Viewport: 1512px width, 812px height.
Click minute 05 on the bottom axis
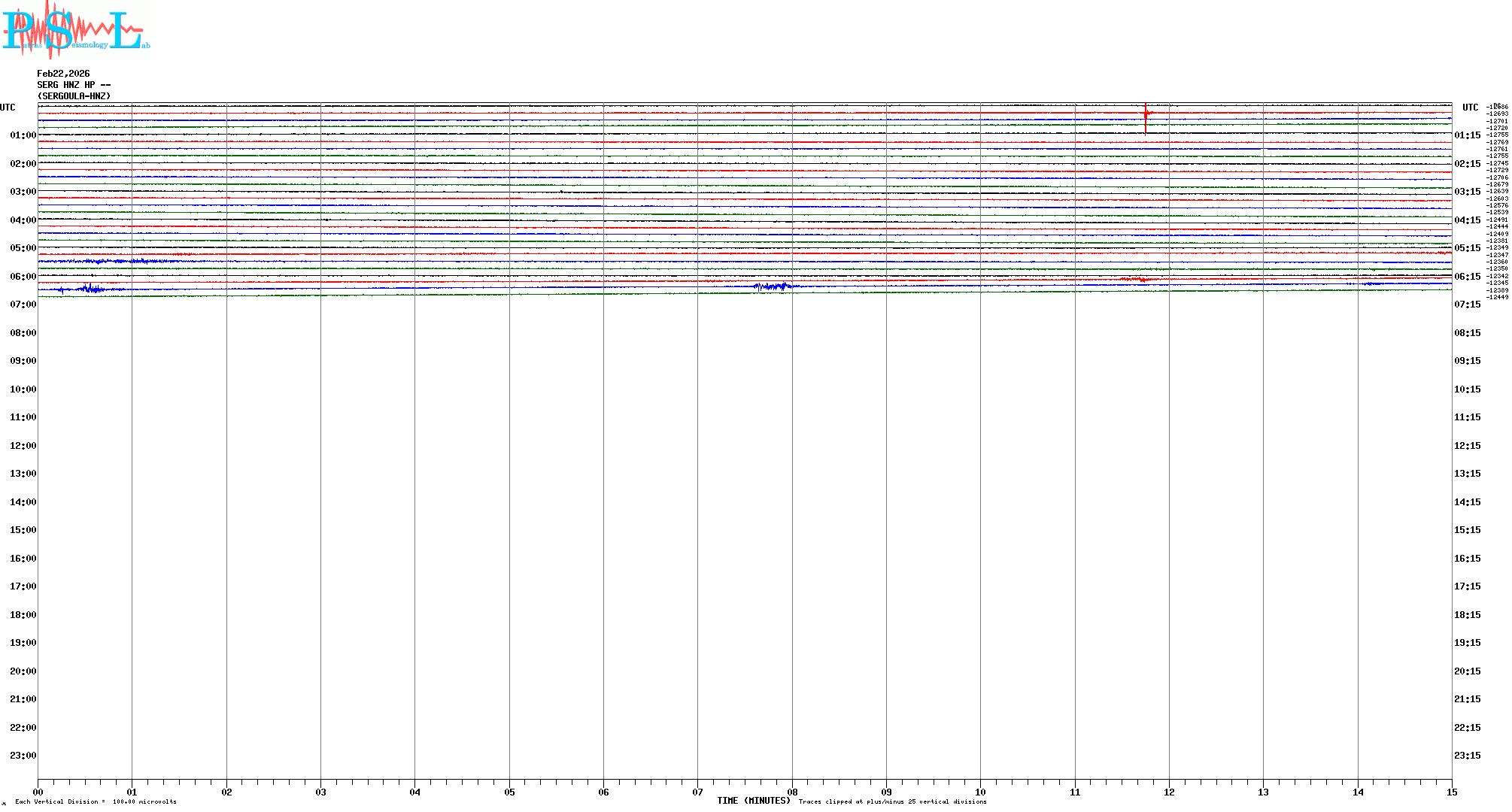point(509,792)
